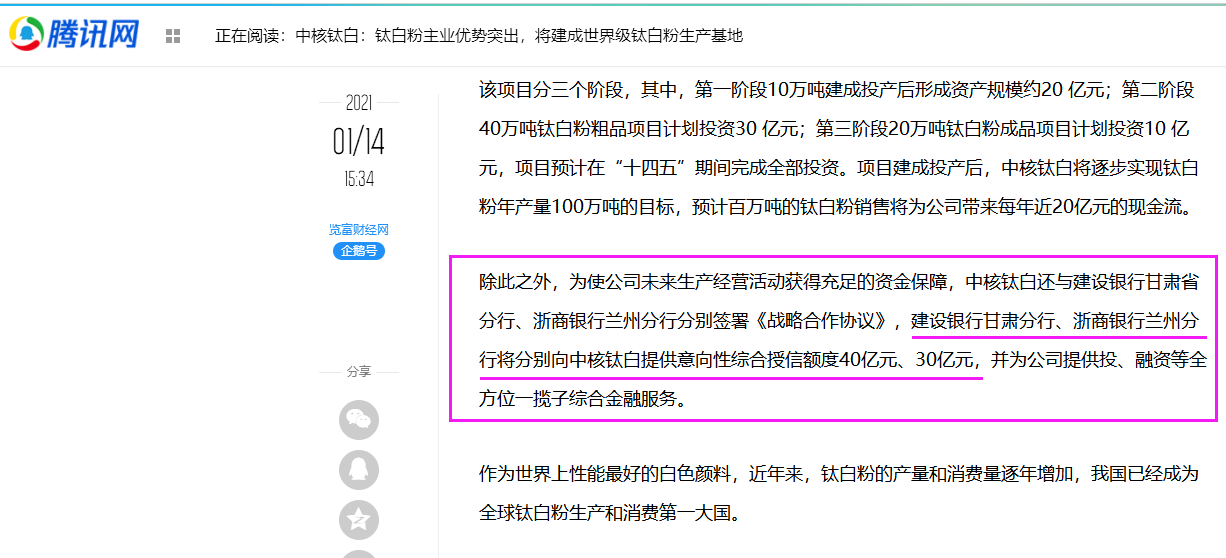Click the year 2021 label
Image resolution: width=1226 pixels, height=558 pixels.
click(x=359, y=103)
